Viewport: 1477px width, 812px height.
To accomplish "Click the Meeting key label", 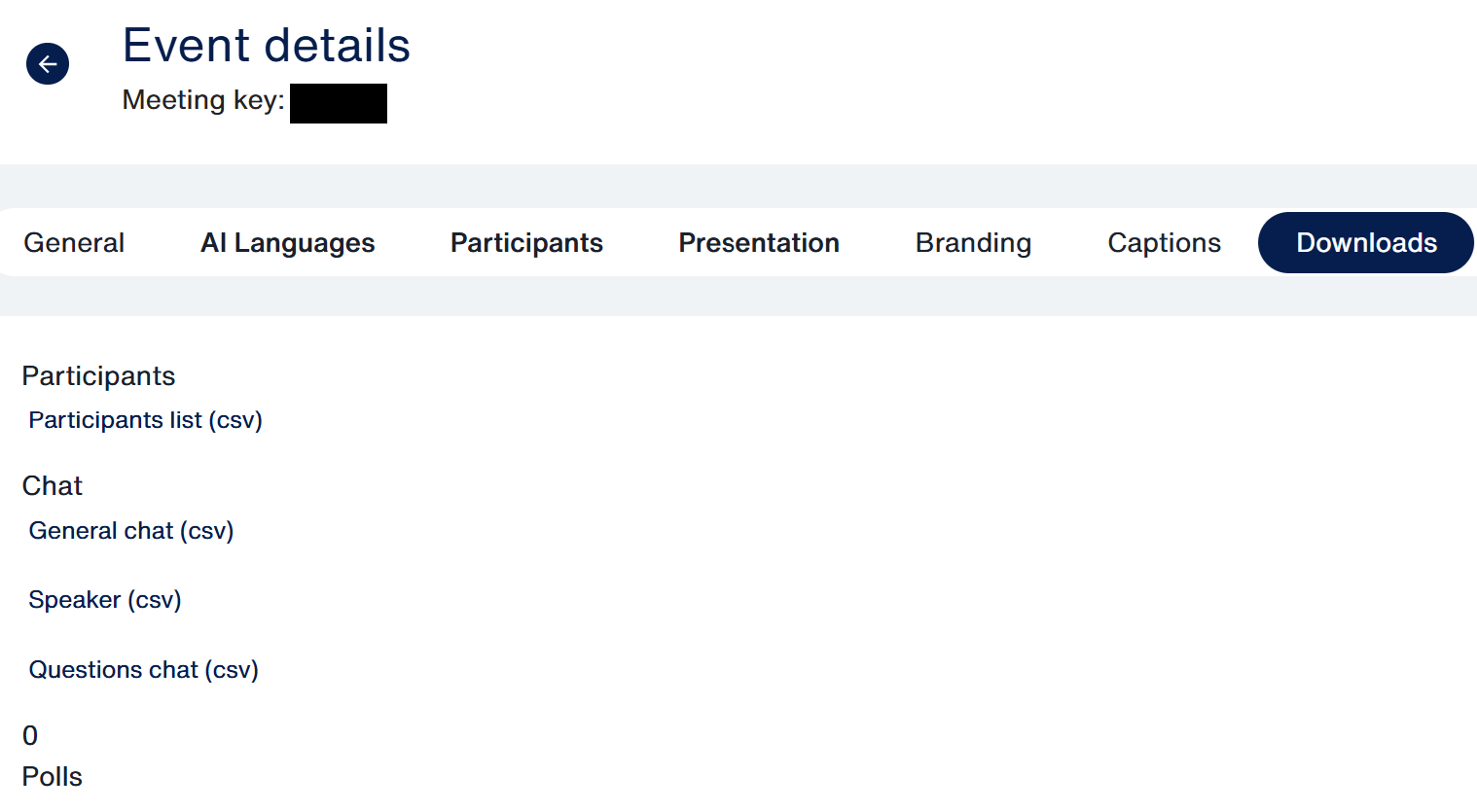I will 202,100.
